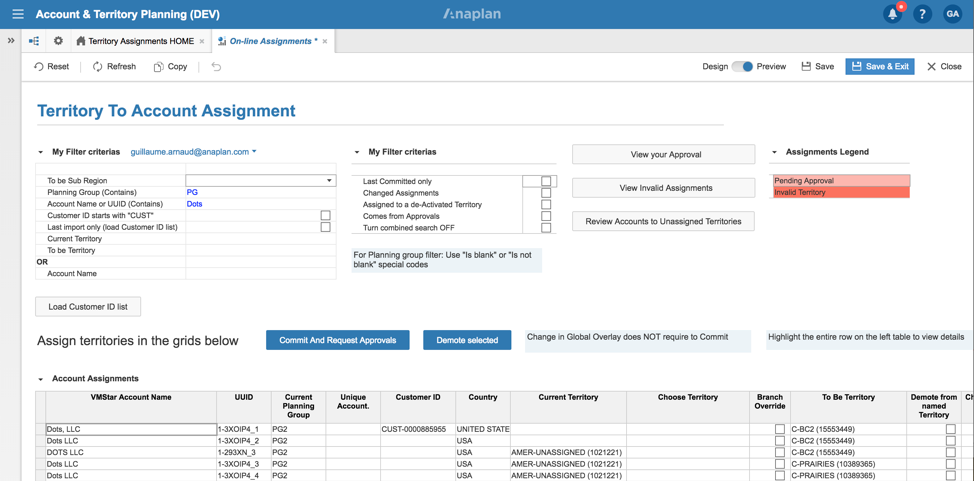The image size is (974, 481).
Task: Open the GA user account avatar
Action: [x=952, y=14]
